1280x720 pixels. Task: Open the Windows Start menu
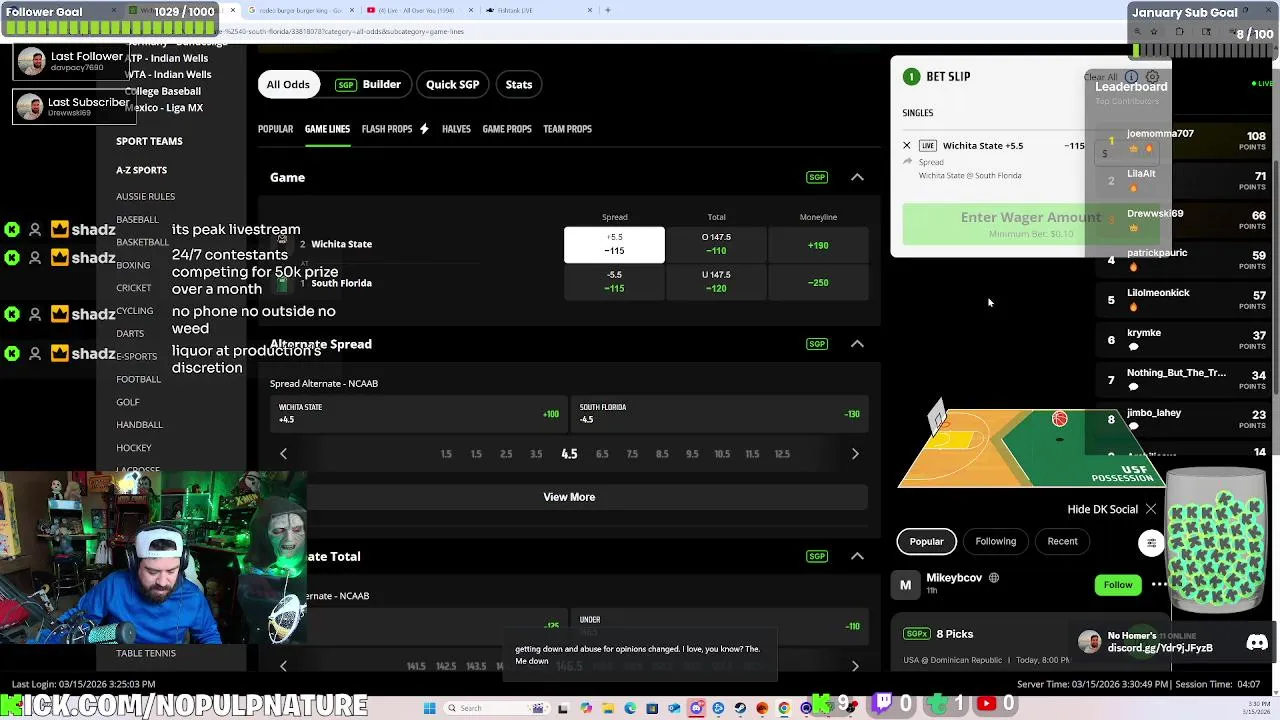(x=429, y=708)
